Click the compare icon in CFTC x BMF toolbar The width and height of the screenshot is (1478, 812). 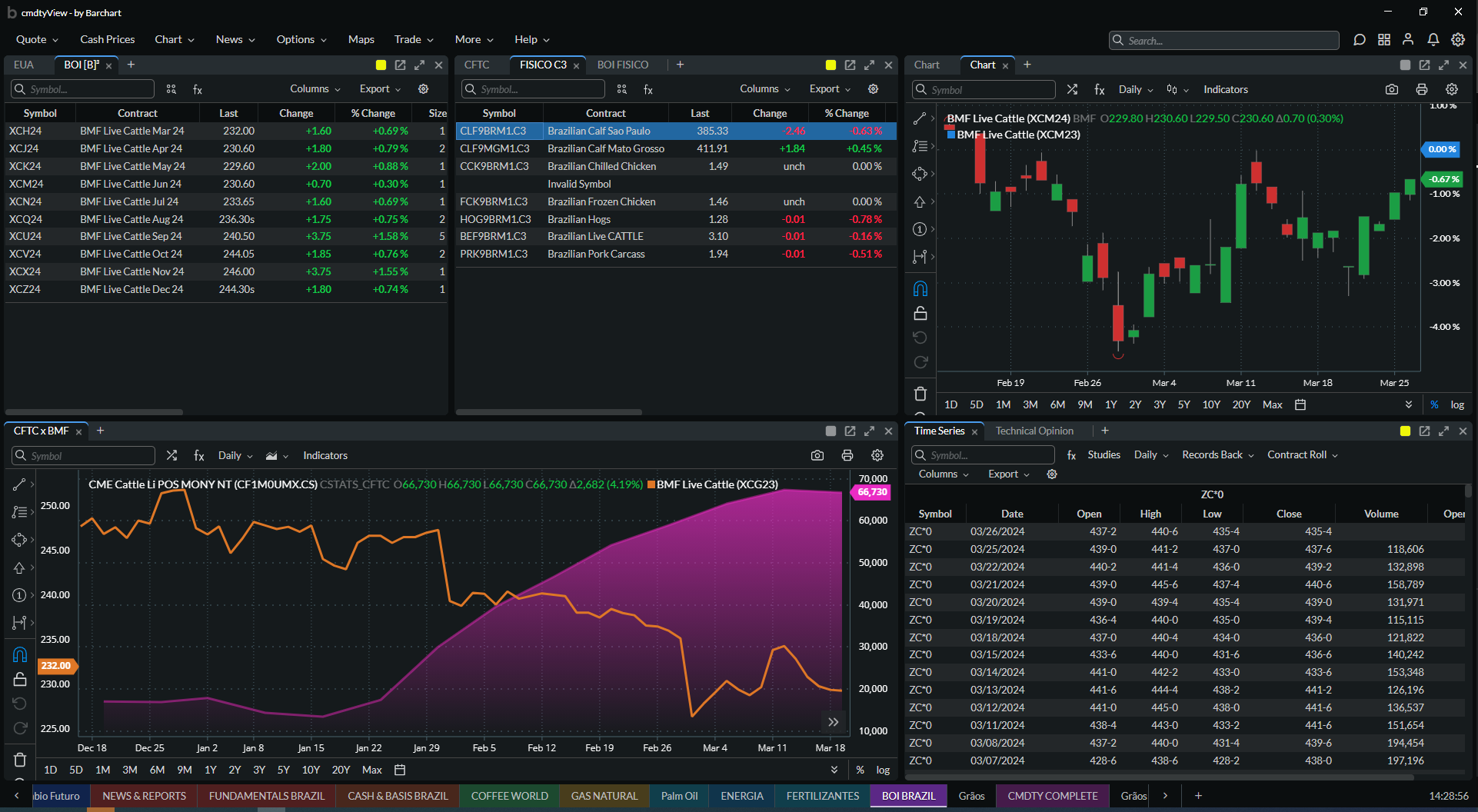171,455
